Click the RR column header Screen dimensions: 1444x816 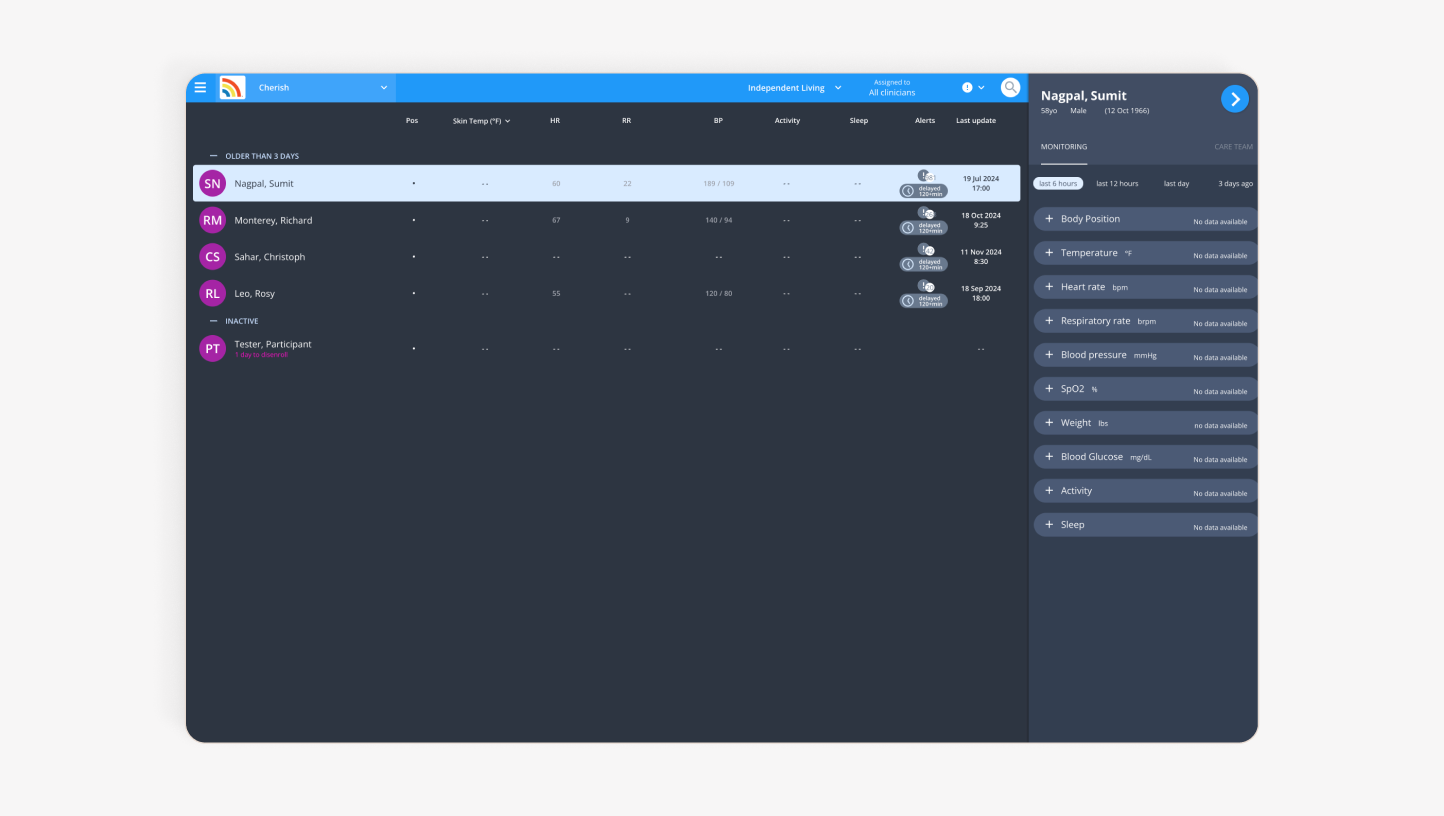click(x=627, y=121)
